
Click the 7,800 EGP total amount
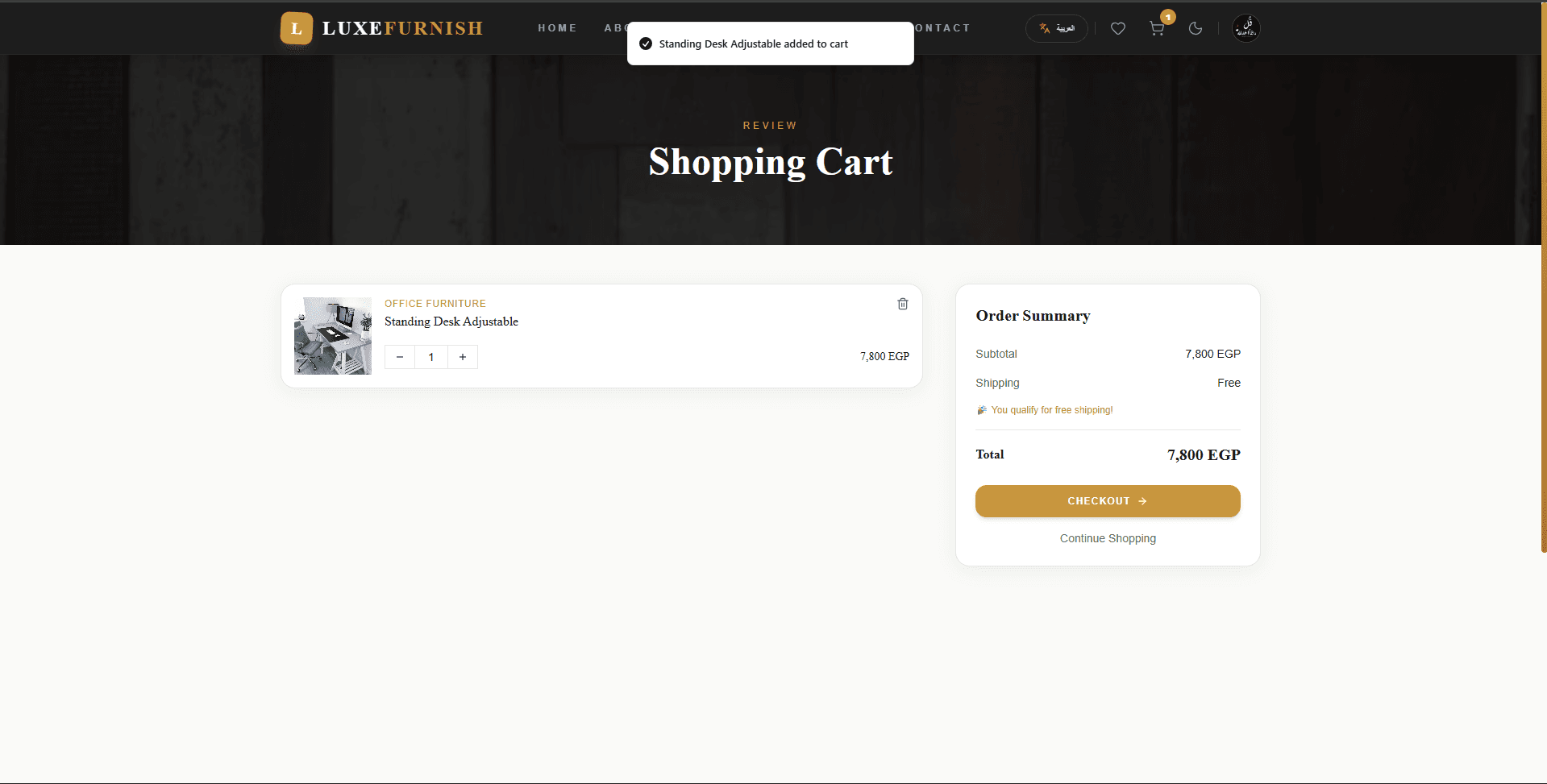[x=1204, y=455]
